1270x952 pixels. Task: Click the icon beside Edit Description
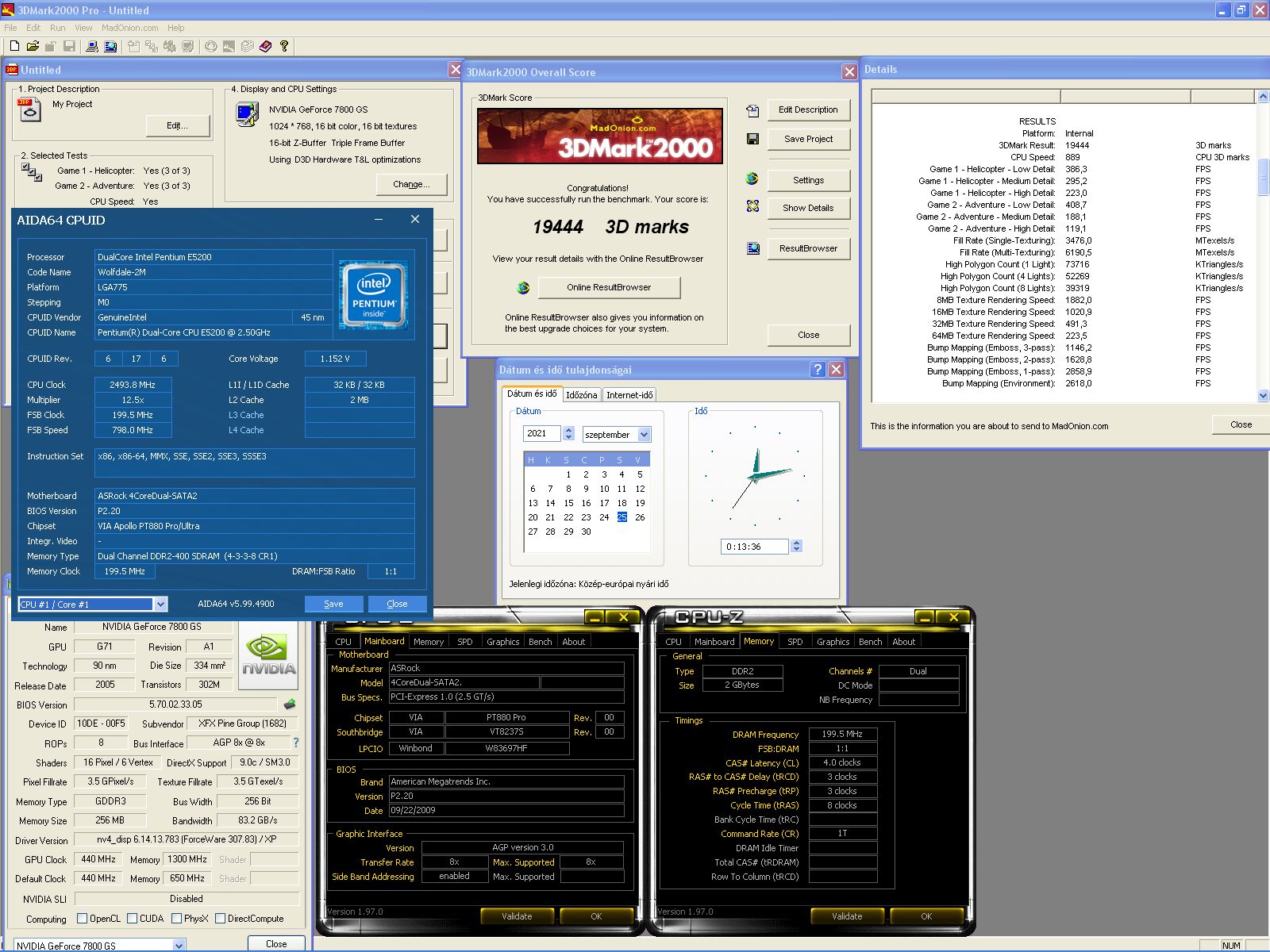[752, 110]
